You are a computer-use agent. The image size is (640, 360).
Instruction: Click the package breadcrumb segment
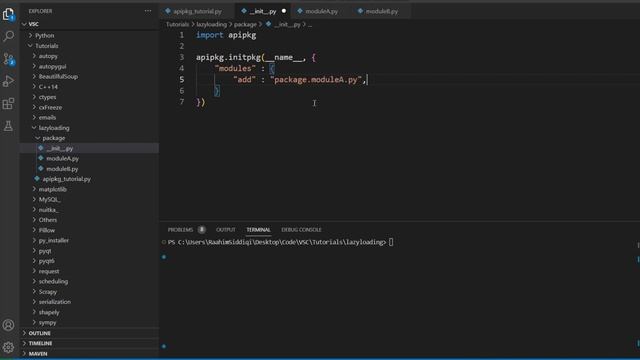click(245, 24)
